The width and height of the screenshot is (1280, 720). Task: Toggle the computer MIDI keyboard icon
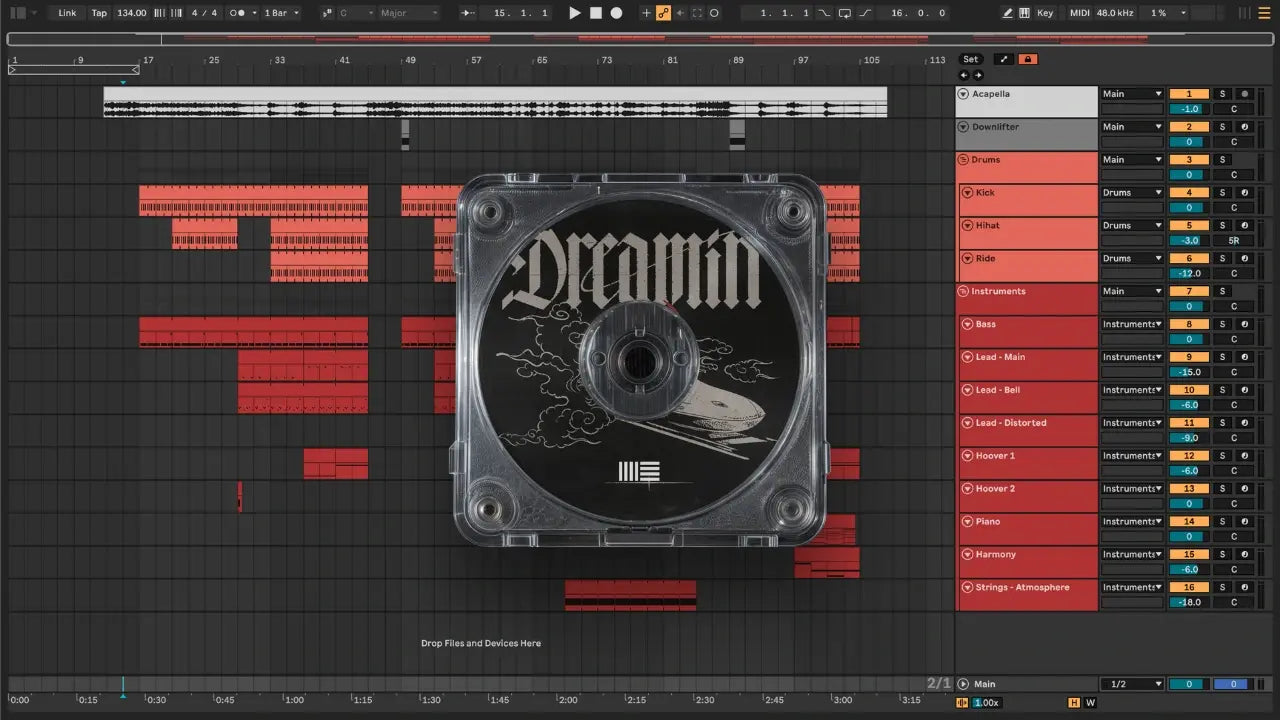pyautogui.click(x=1024, y=13)
